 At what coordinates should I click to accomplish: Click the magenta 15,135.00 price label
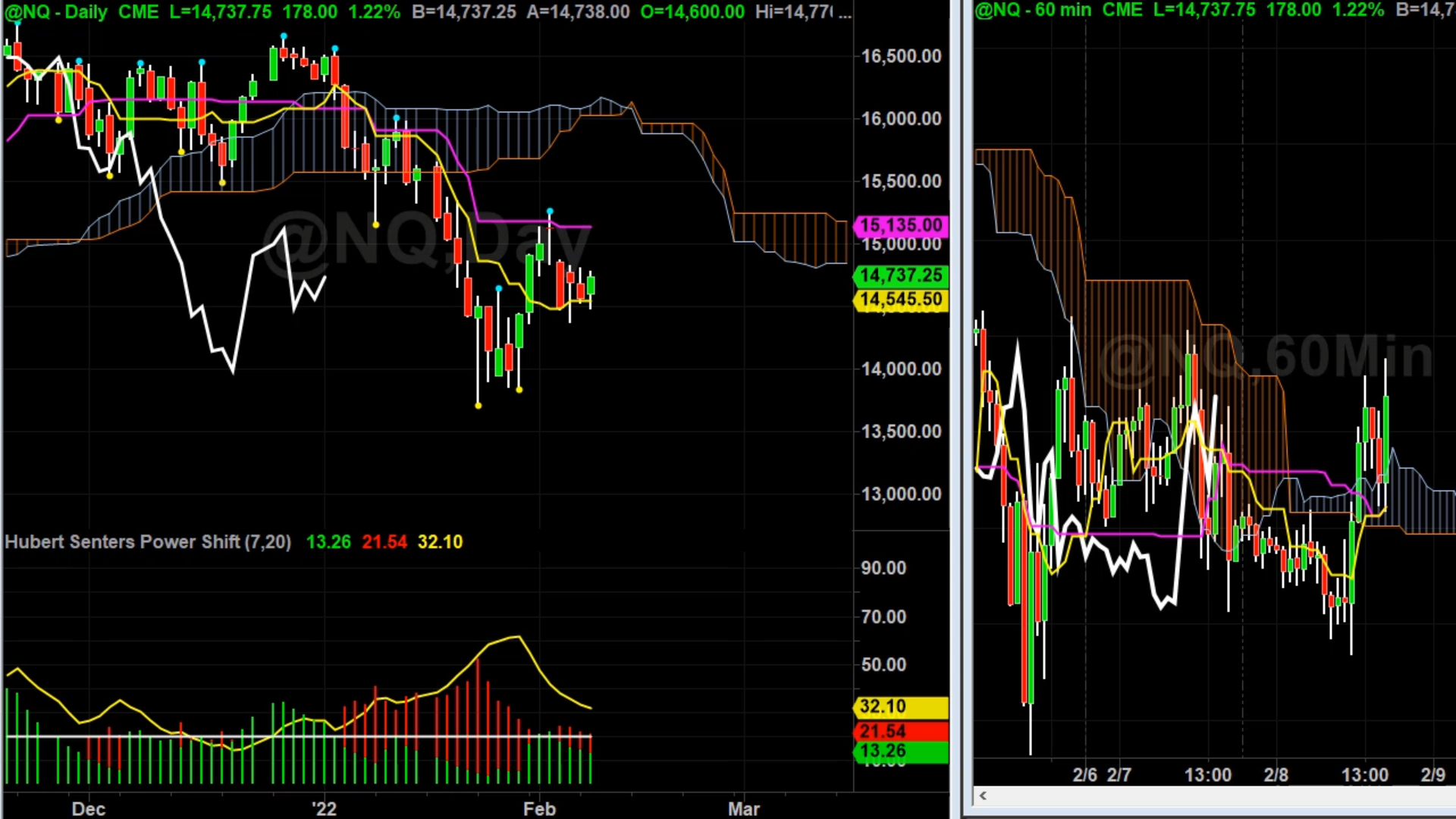pyautogui.click(x=901, y=225)
